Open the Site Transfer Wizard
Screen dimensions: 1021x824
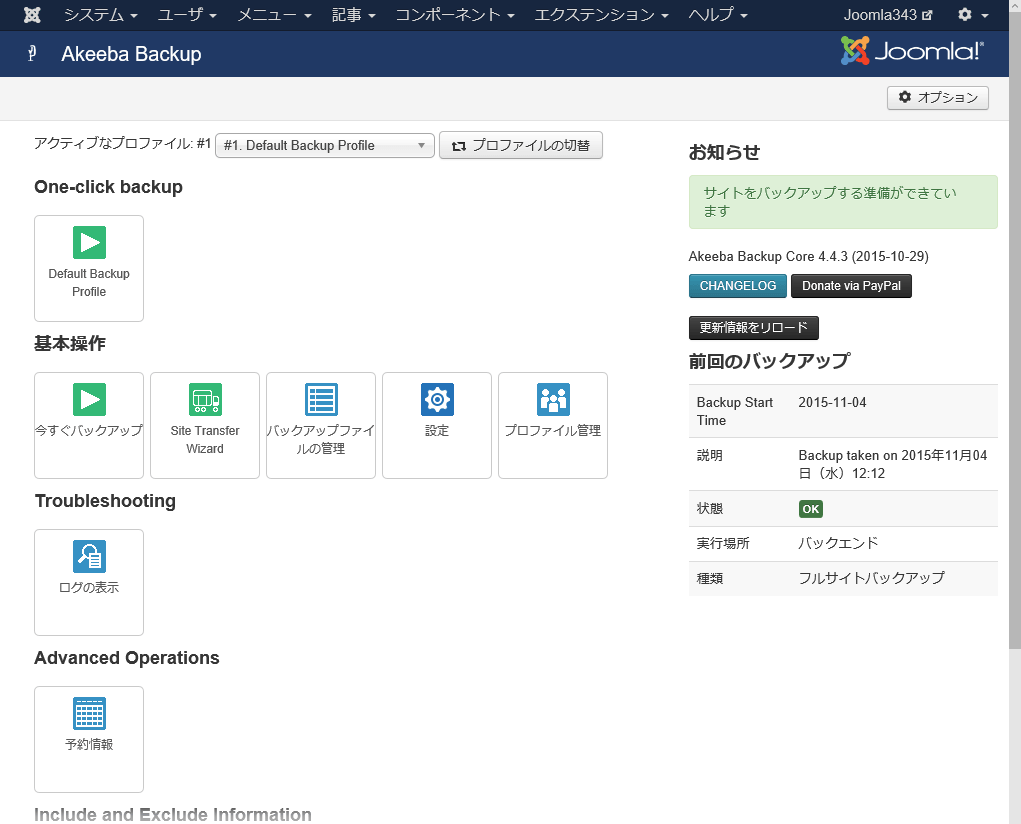coord(205,425)
